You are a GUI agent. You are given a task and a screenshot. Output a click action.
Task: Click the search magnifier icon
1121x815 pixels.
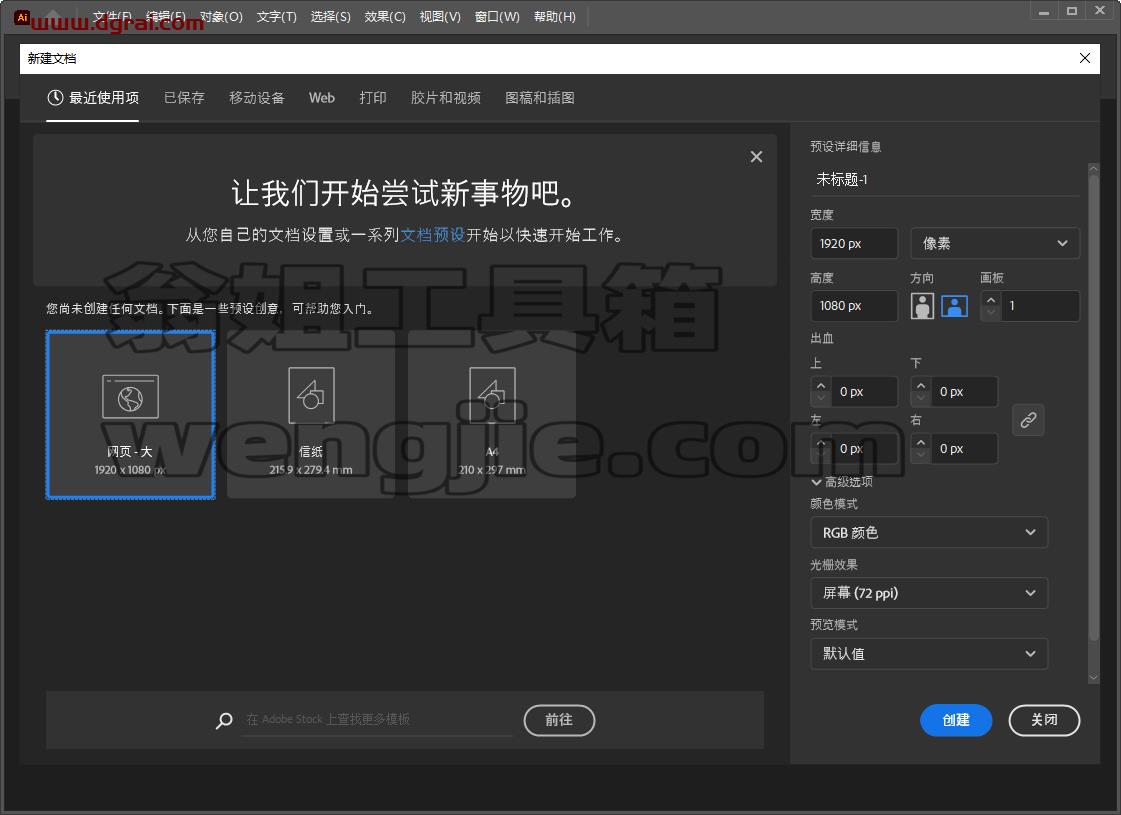tap(224, 720)
